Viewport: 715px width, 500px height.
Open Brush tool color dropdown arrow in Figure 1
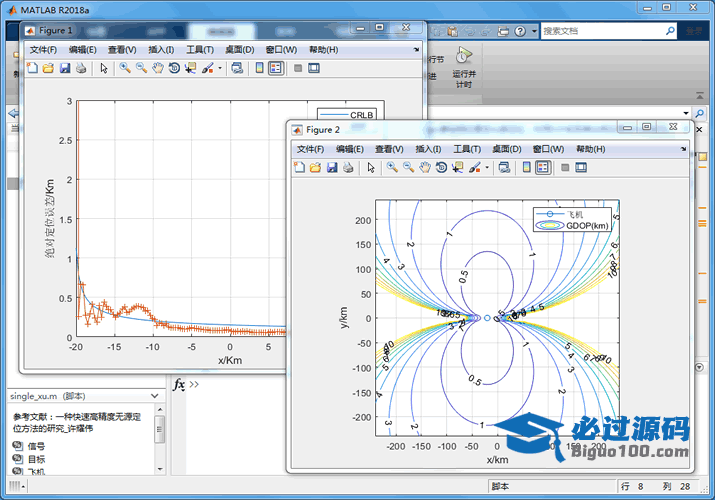click(220, 69)
